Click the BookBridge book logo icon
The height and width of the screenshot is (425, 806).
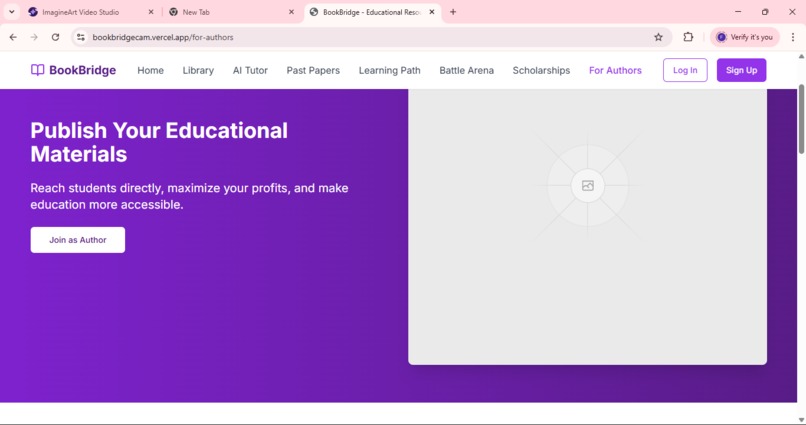38,70
